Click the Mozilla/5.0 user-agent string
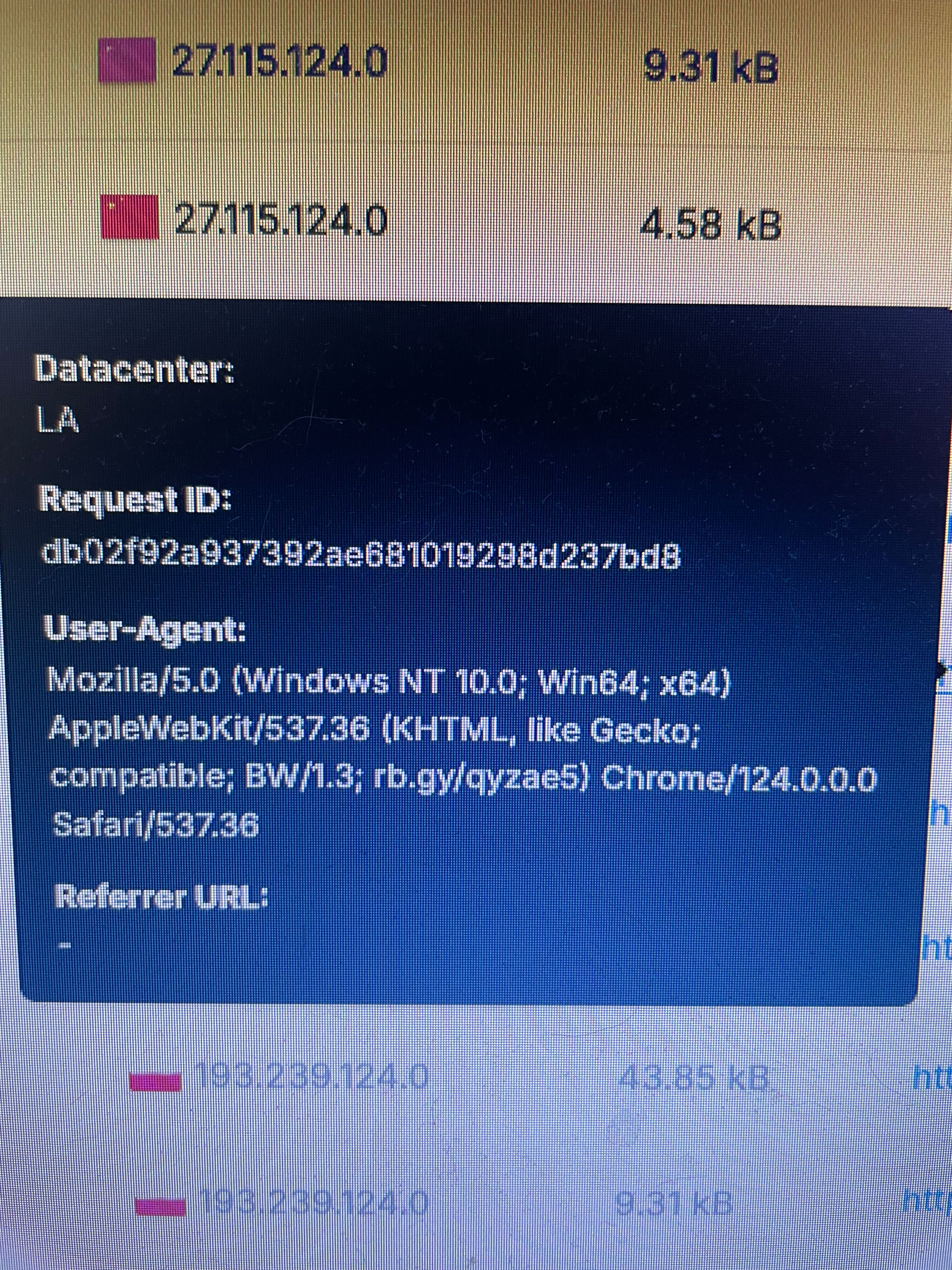Screen dimensions: 952x1270 click(x=462, y=752)
